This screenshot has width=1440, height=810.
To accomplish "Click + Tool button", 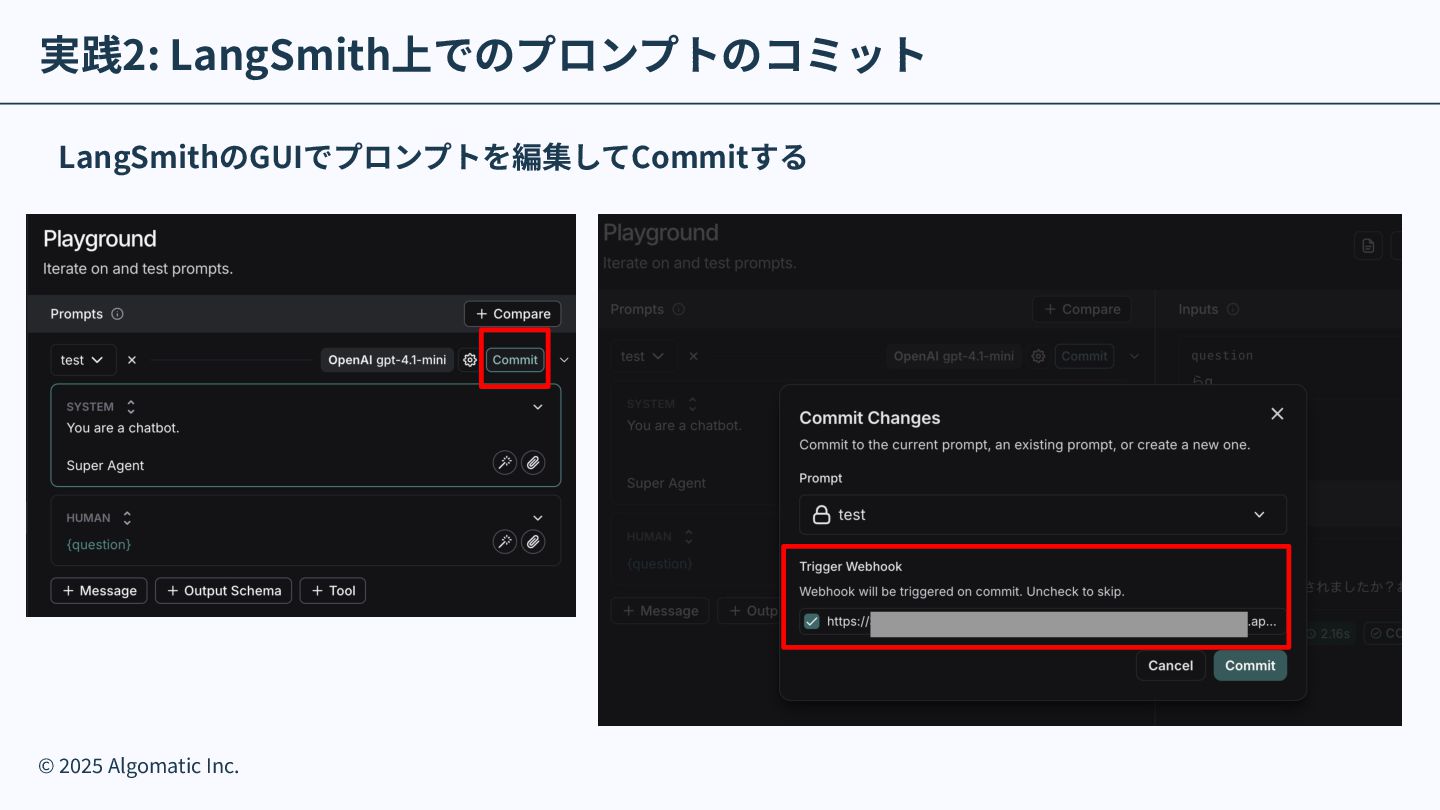I will (x=333, y=591).
